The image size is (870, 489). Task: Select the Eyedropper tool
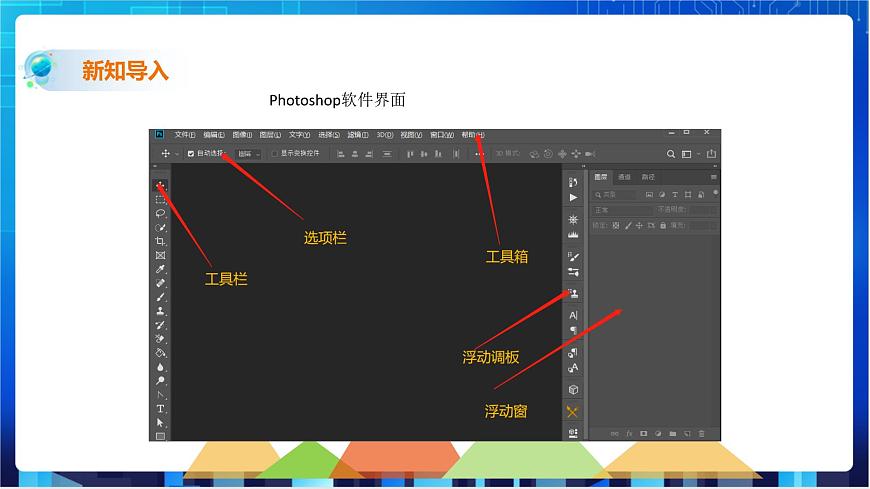tap(160, 269)
